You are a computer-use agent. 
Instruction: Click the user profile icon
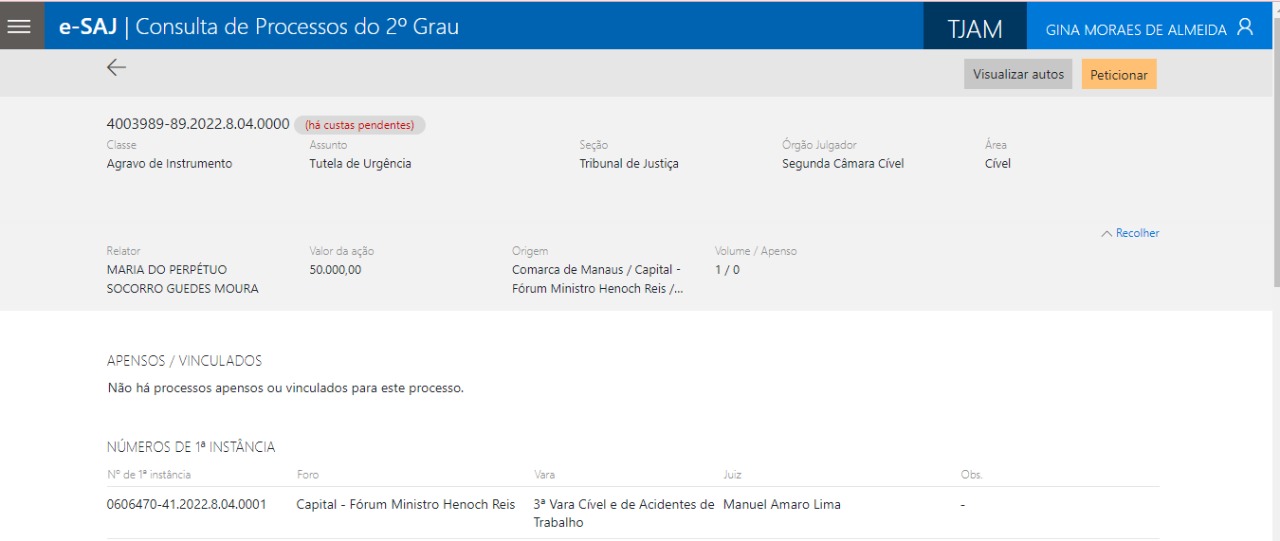(1245, 28)
